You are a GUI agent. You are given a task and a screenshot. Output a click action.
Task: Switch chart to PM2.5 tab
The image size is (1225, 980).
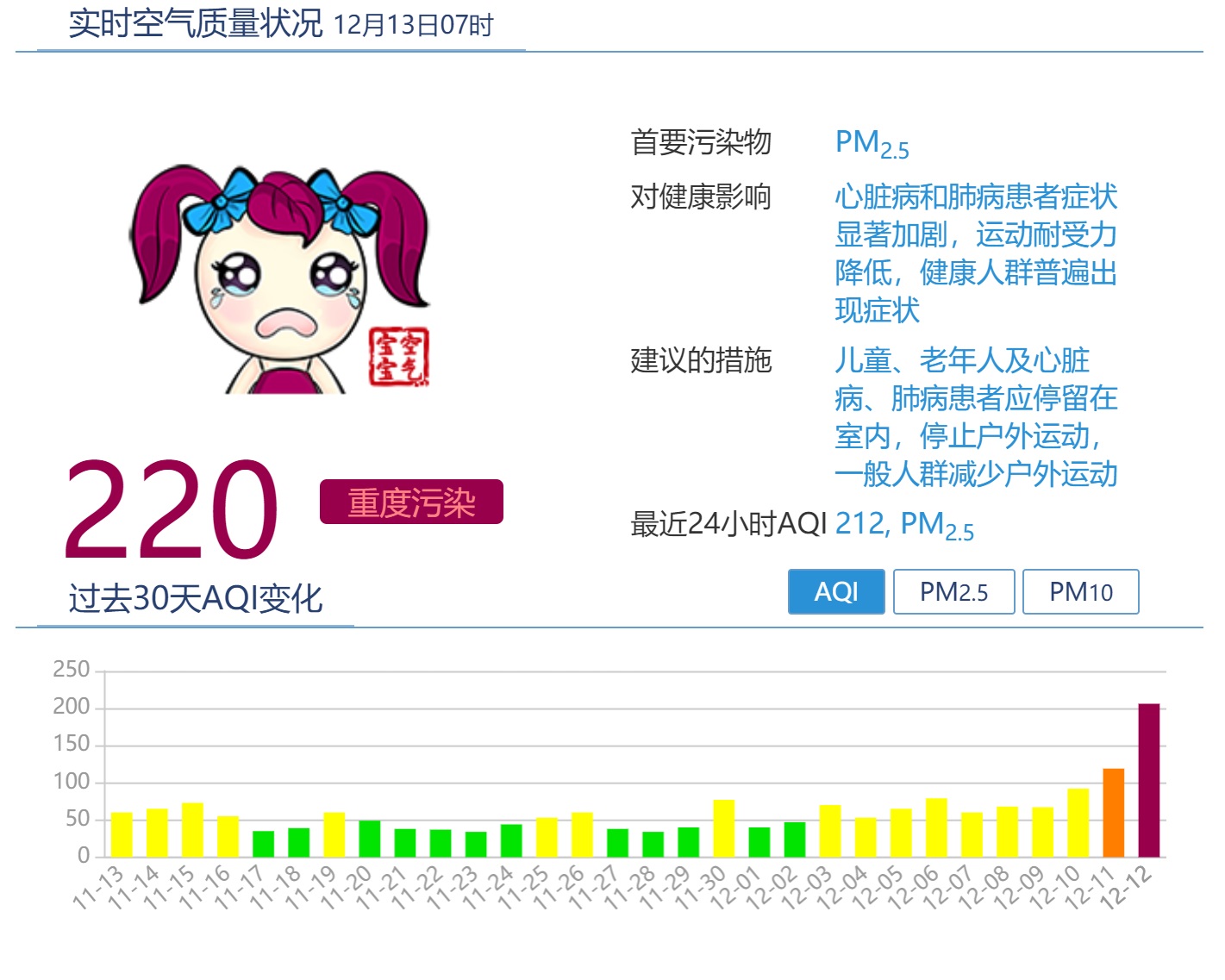[953, 592]
